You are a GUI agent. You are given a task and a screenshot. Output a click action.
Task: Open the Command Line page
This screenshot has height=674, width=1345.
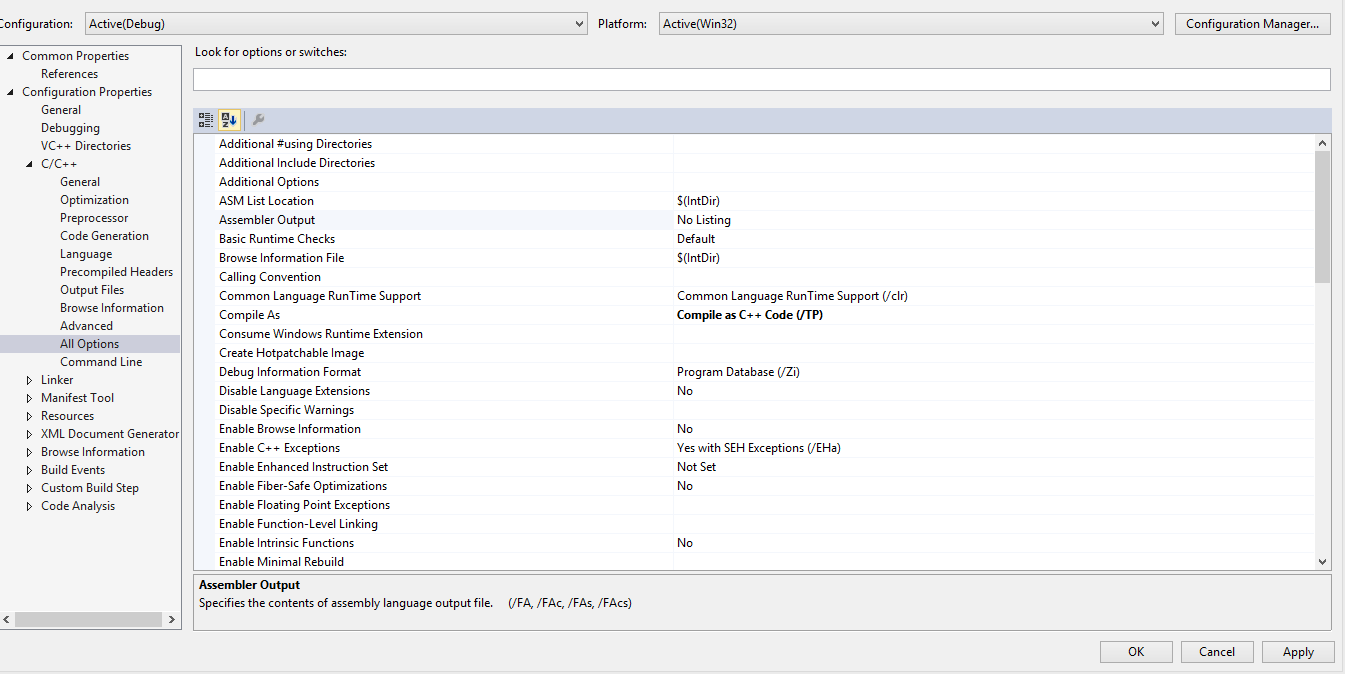coord(101,362)
